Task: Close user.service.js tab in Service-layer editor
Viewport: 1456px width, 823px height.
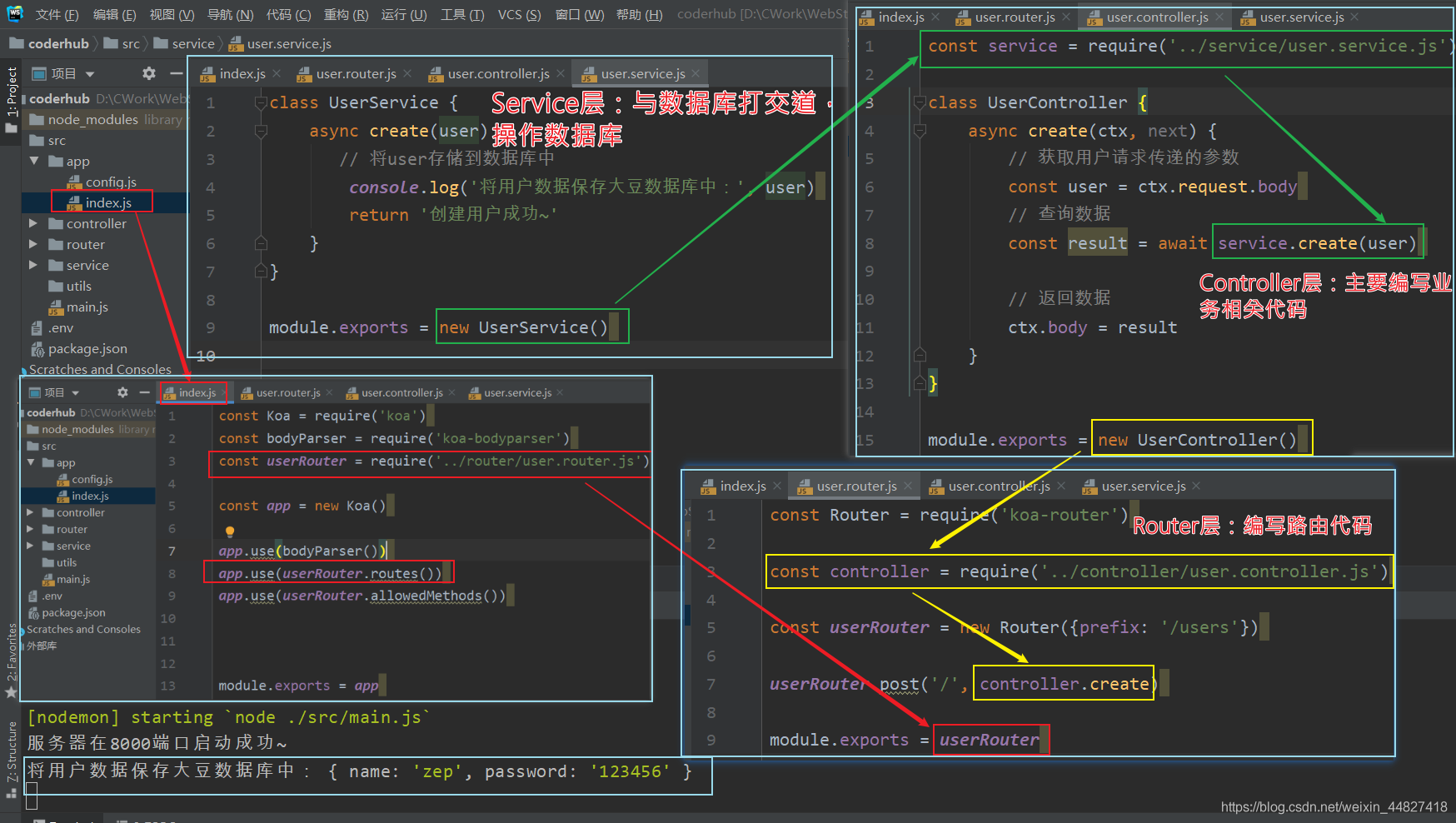Action: click(697, 73)
